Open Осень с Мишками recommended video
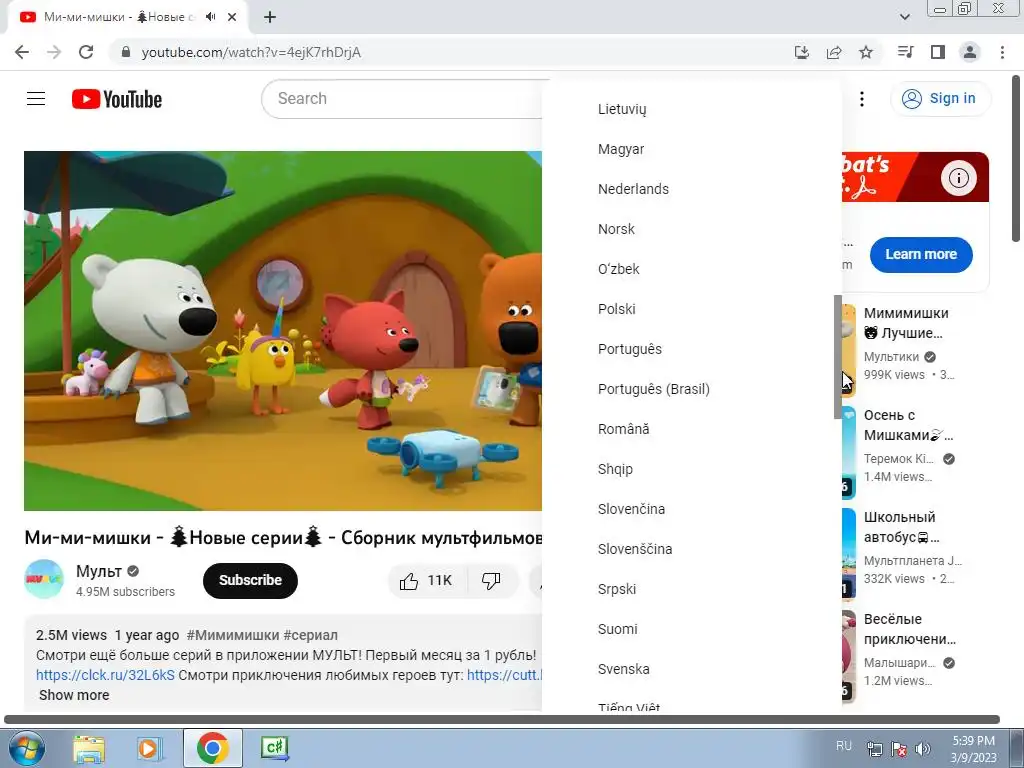This screenshot has width=1024, height=768. (x=908, y=424)
